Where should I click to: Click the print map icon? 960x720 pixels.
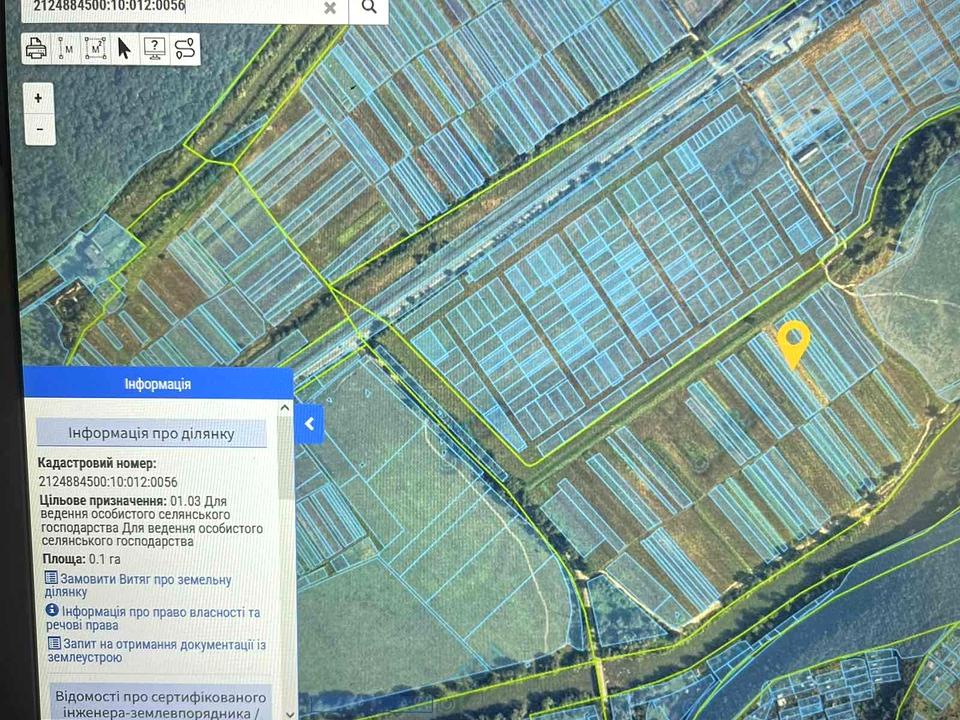[36, 48]
